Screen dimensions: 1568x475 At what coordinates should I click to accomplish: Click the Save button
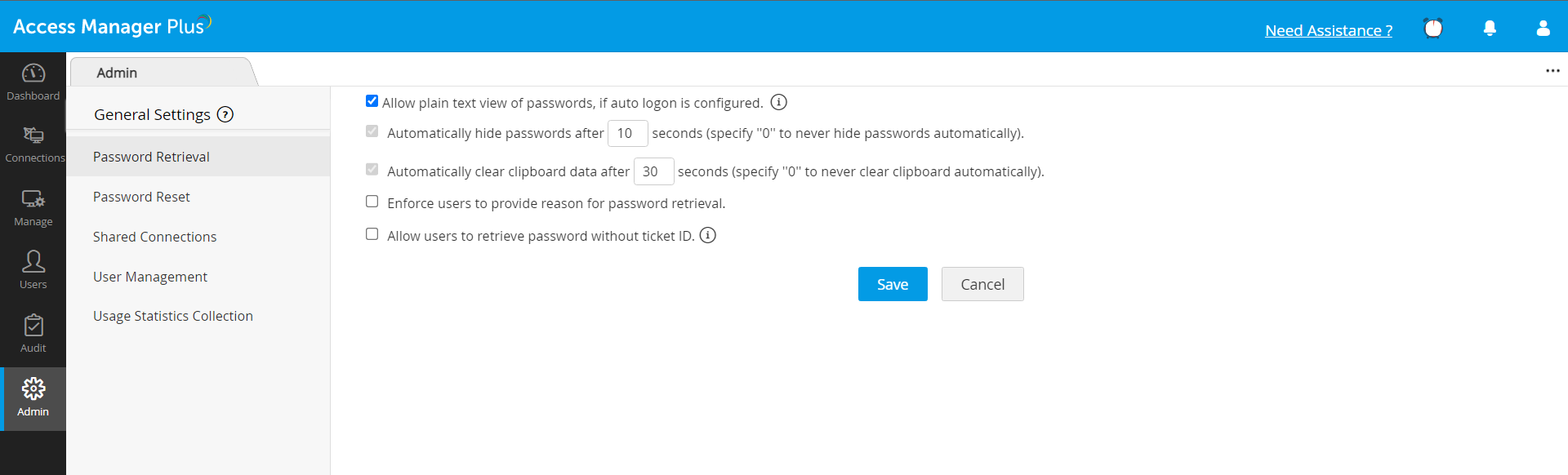tap(893, 284)
